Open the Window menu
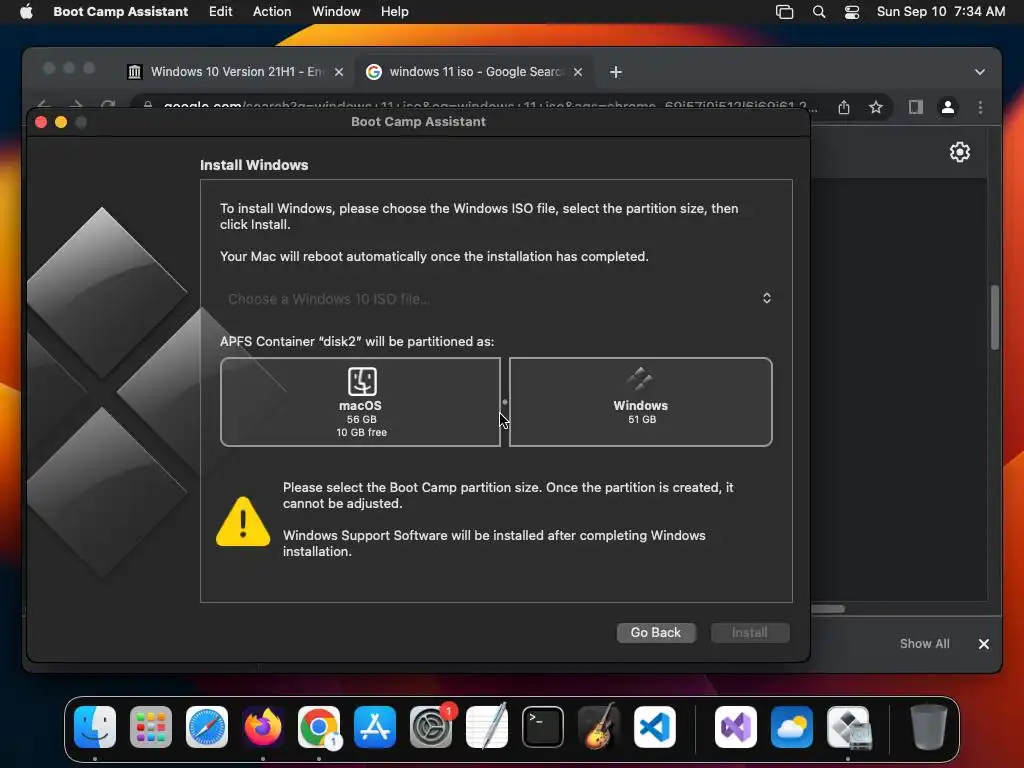Image resolution: width=1024 pixels, height=768 pixels. [x=336, y=12]
